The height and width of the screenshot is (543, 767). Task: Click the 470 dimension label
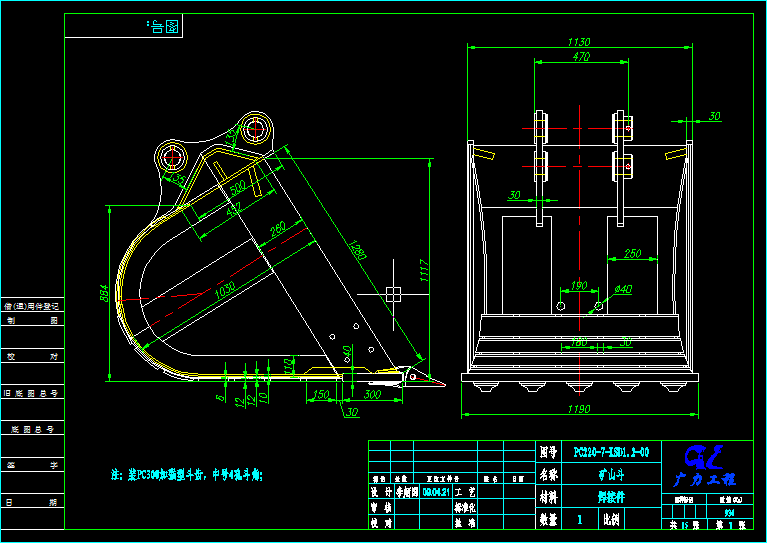coord(579,58)
